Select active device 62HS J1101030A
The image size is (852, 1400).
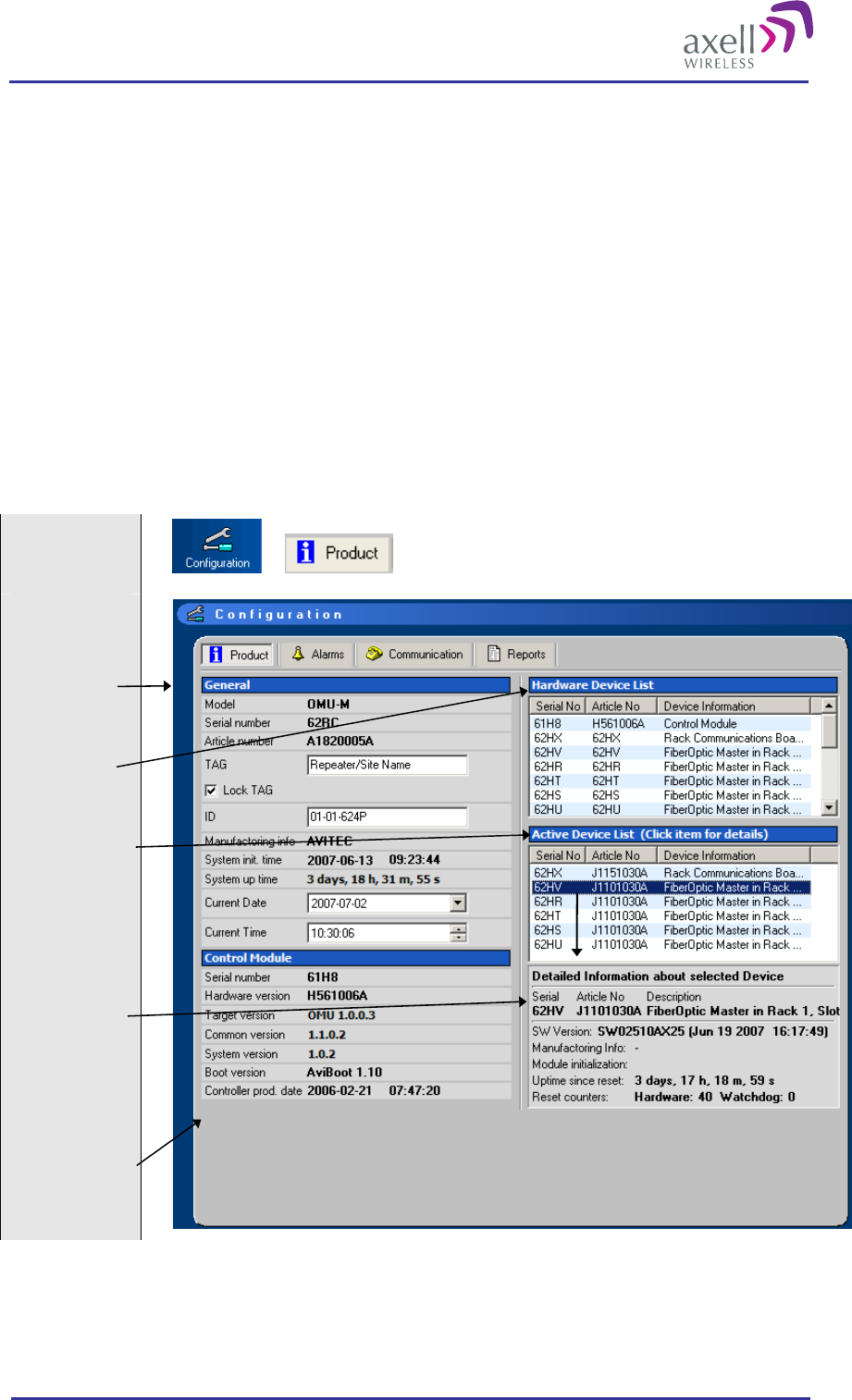click(x=670, y=930)
